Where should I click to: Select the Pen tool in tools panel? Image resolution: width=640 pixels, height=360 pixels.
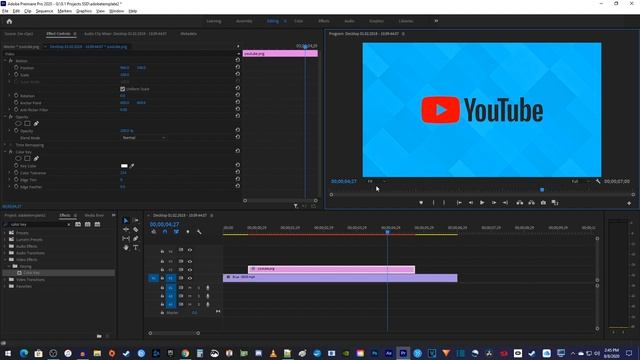pos(136,239)
